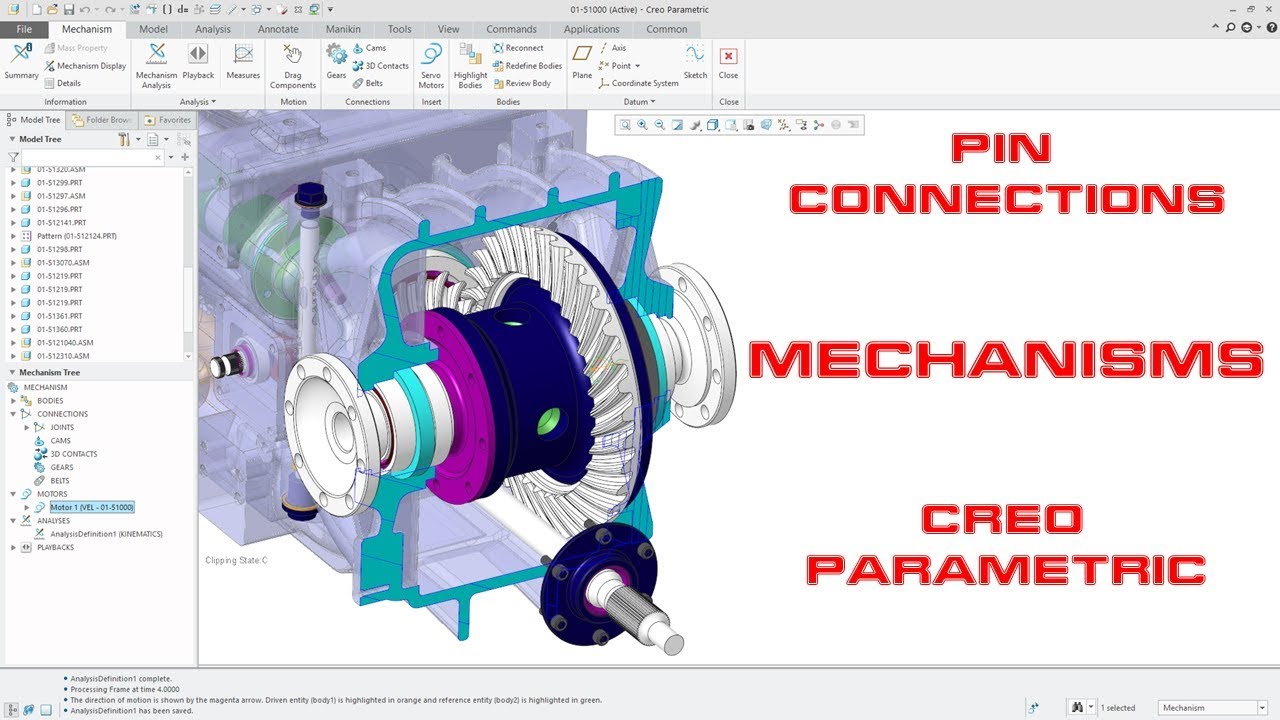Click Repaint icon in graphics toolbar
The height and width of the screenshot is (720, 1280).
[677, 125]
